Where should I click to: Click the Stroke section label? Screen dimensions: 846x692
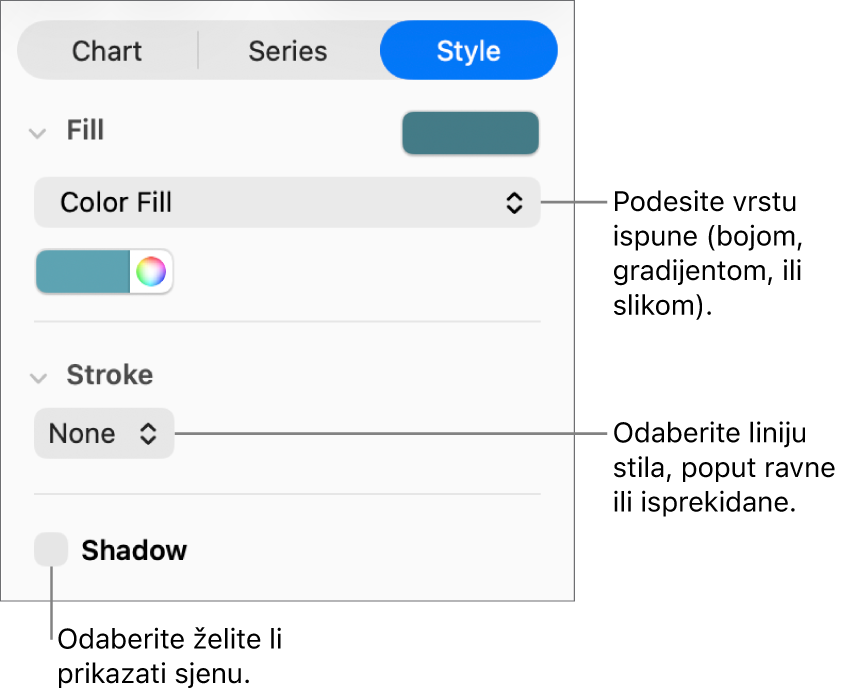pos(110,375)
